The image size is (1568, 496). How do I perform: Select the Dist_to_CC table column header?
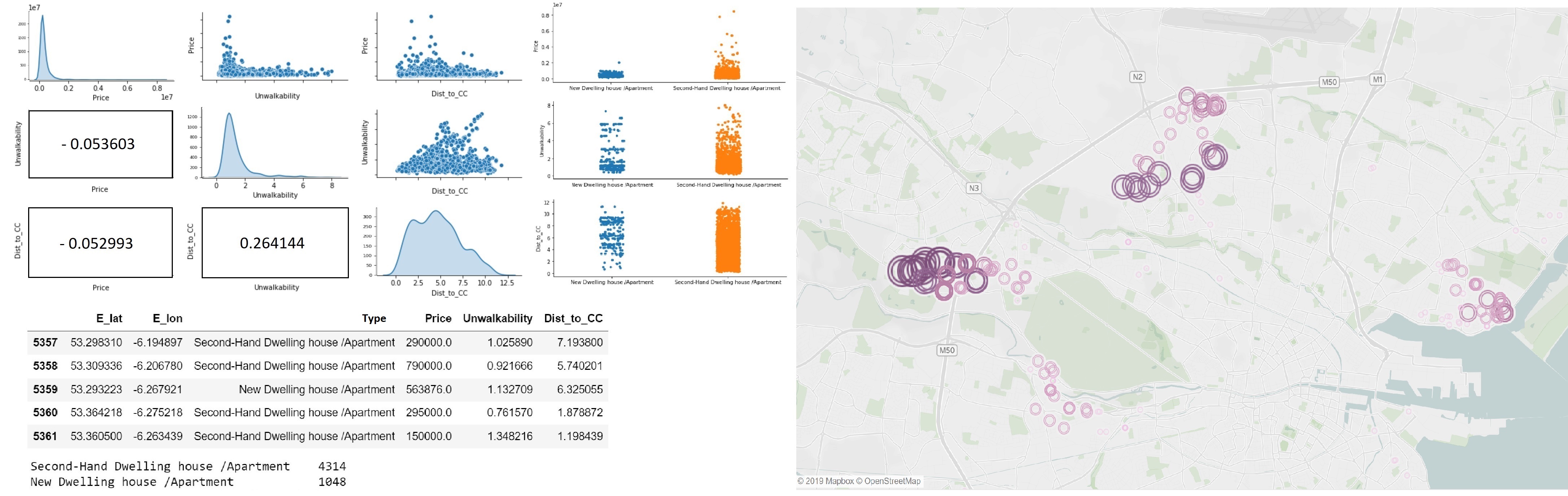[573, 319]
